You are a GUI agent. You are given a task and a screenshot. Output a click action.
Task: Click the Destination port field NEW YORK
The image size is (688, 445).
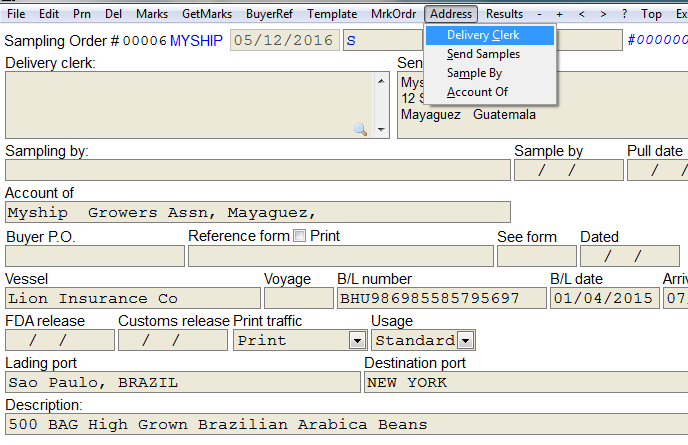tap(526, 382)
